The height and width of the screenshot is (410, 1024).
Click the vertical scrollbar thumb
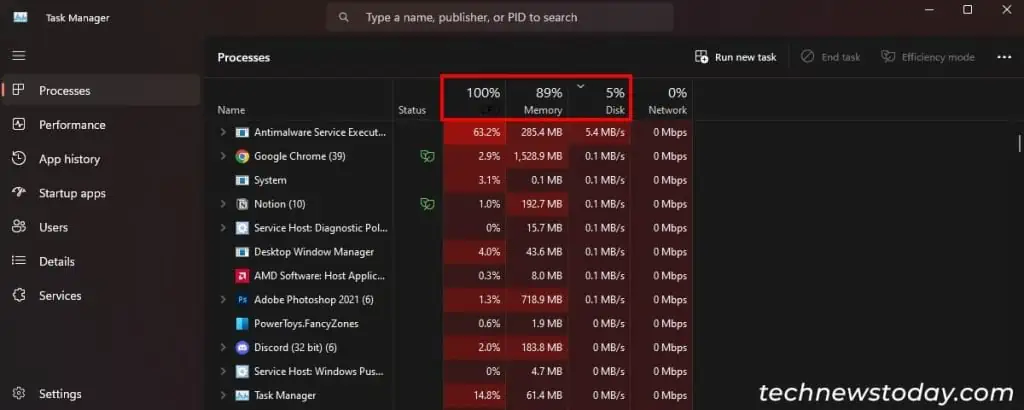click(x=1019, y=143)
